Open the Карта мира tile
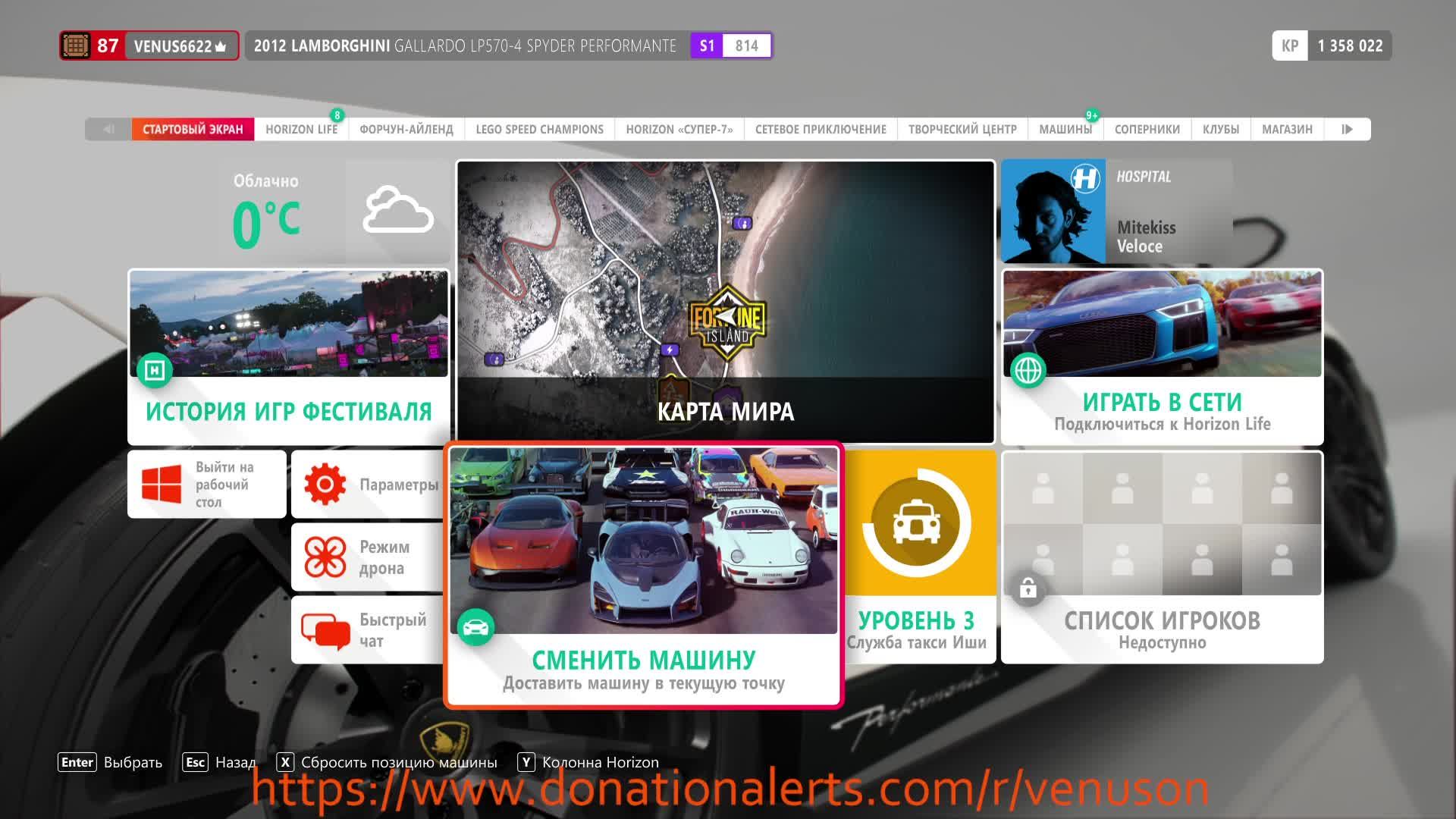 725,301
